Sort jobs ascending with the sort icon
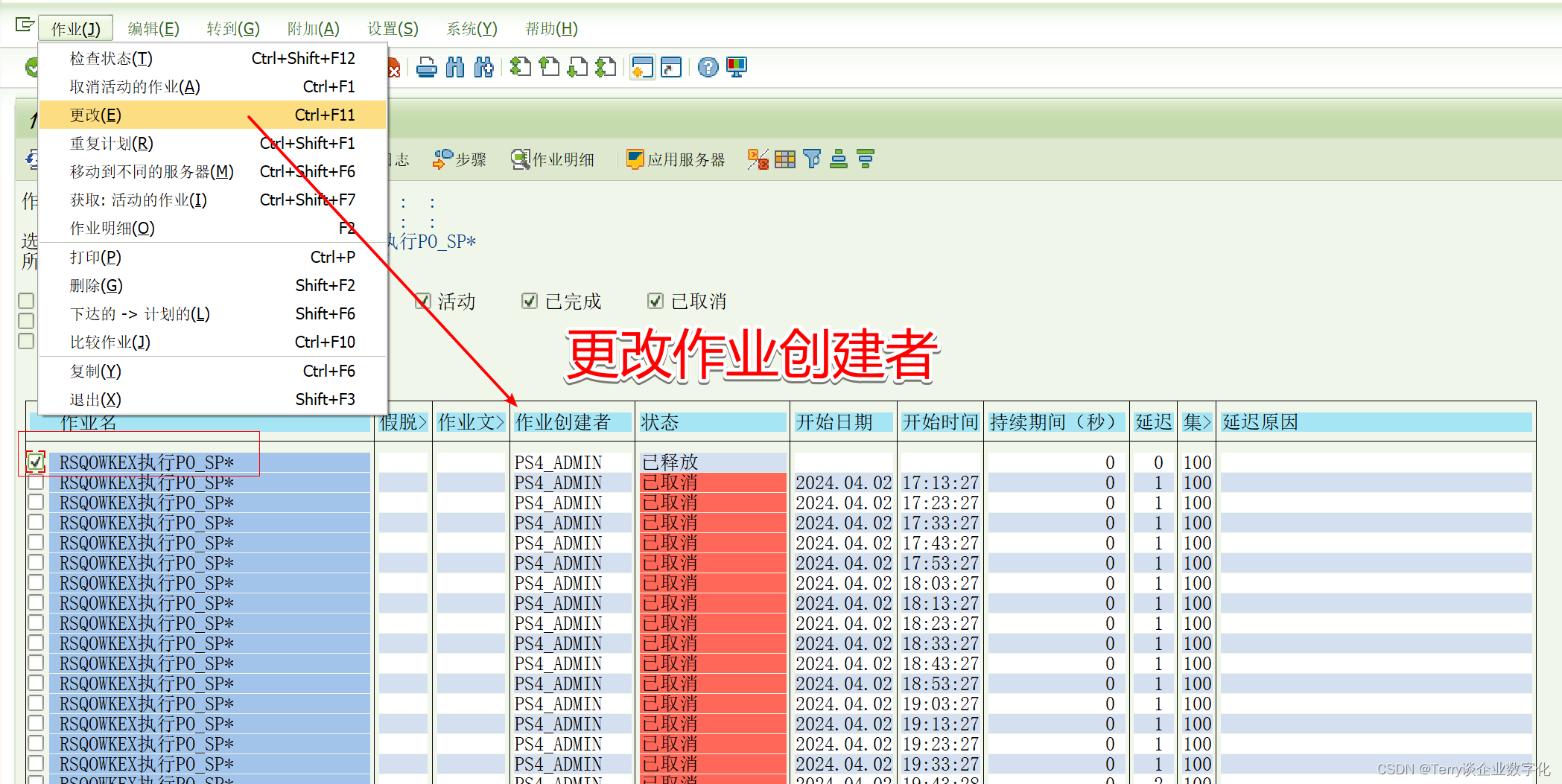This screenshot has height=784, width=1562. click(838, 159)
